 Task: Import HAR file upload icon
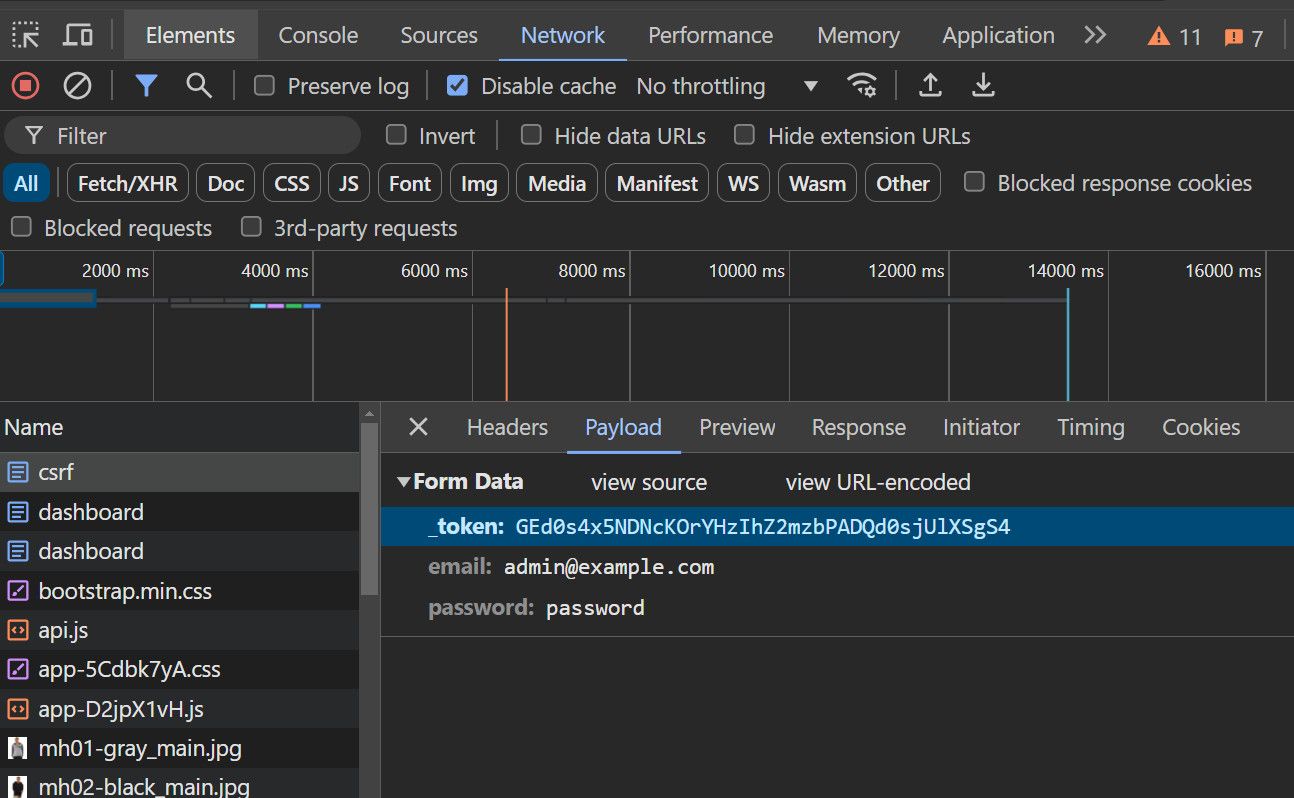pyautogui.click(x=930, y=86)
